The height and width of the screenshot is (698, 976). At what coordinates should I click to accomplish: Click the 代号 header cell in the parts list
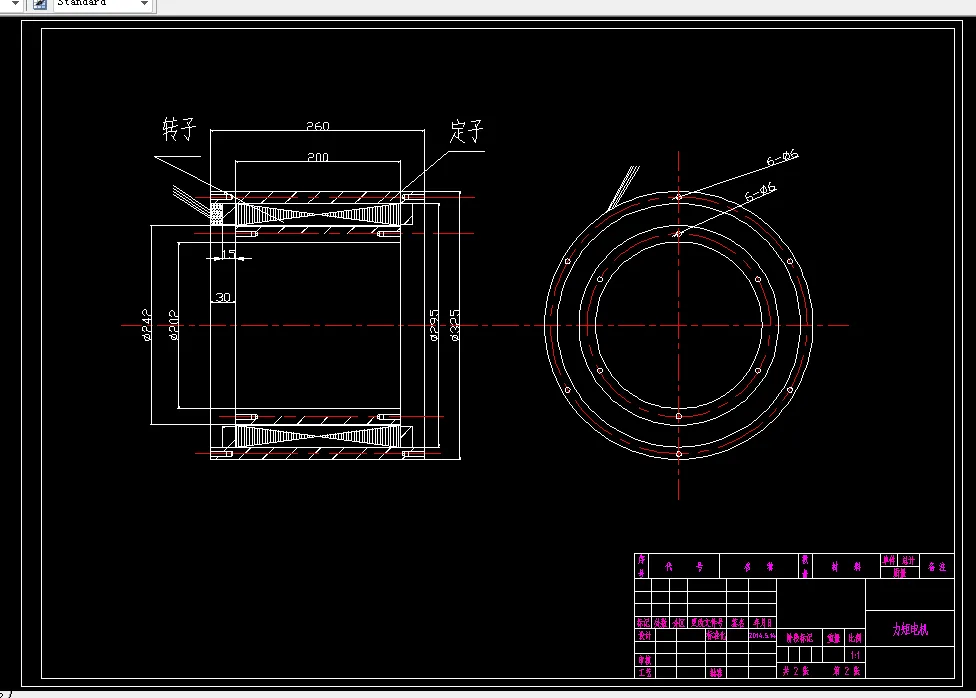point(683,567)
